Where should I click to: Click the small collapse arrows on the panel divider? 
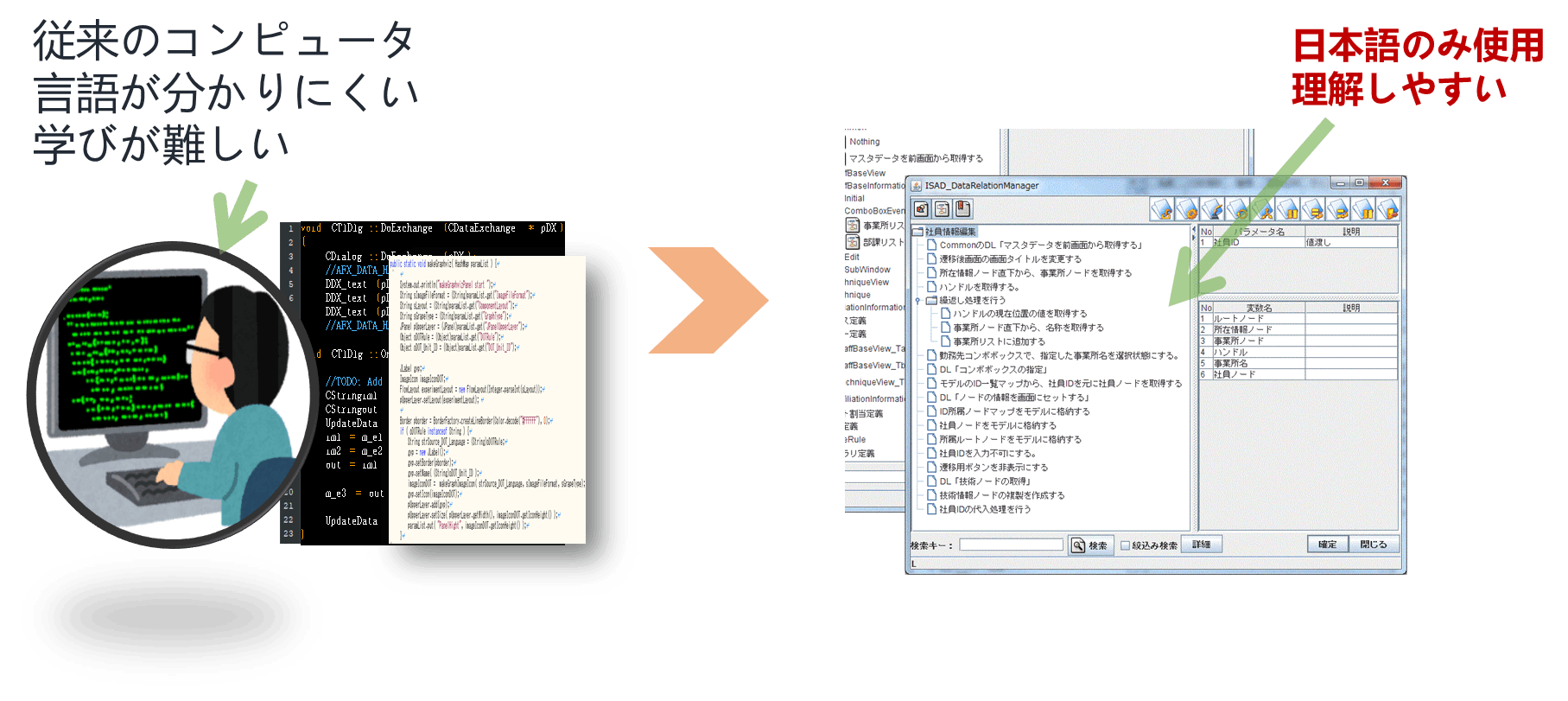pyautogui.click(x=1195, y=233)
